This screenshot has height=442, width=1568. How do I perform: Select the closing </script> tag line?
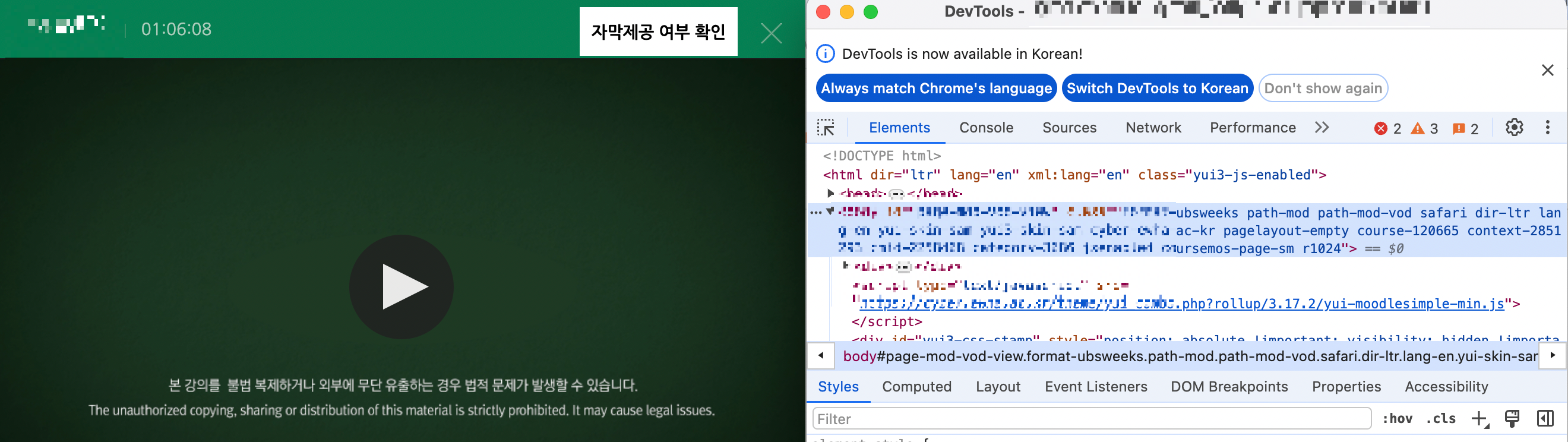[886, 321]
